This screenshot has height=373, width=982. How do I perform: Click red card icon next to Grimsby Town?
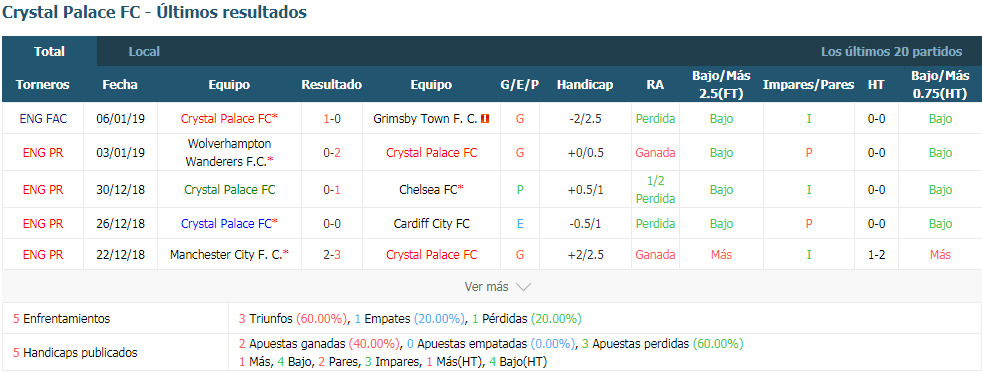485,118
